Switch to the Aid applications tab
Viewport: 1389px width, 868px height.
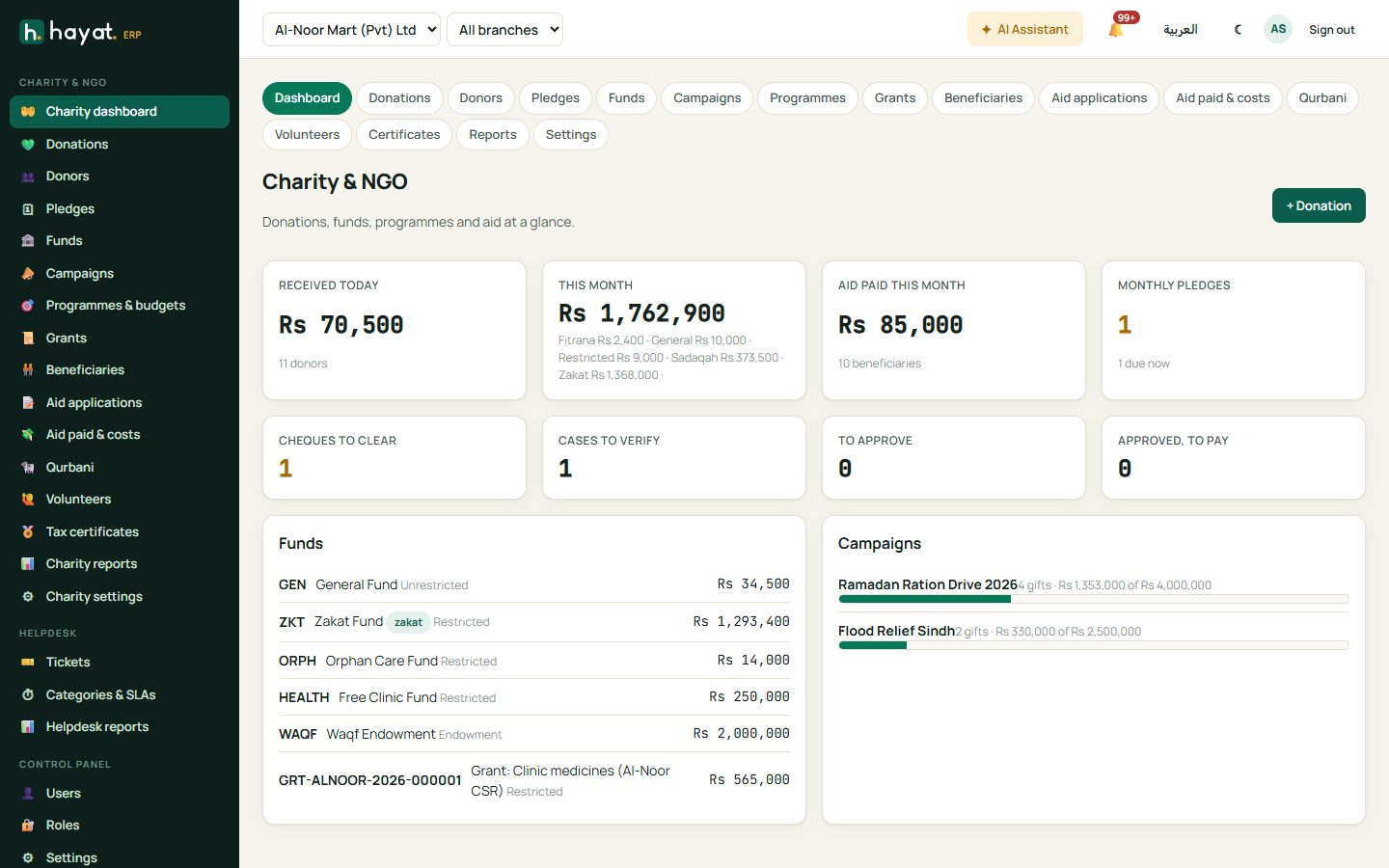[1099, 98]
